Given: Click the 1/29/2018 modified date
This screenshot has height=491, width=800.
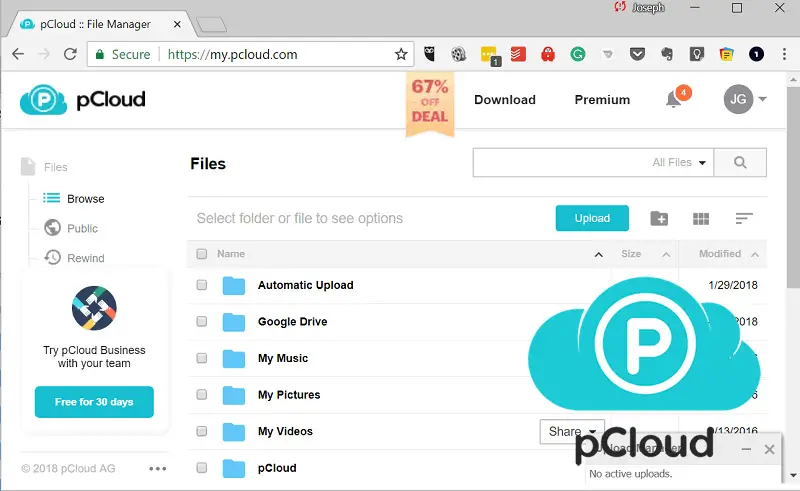Looking at the screenshot, I should tap(733, 285).
